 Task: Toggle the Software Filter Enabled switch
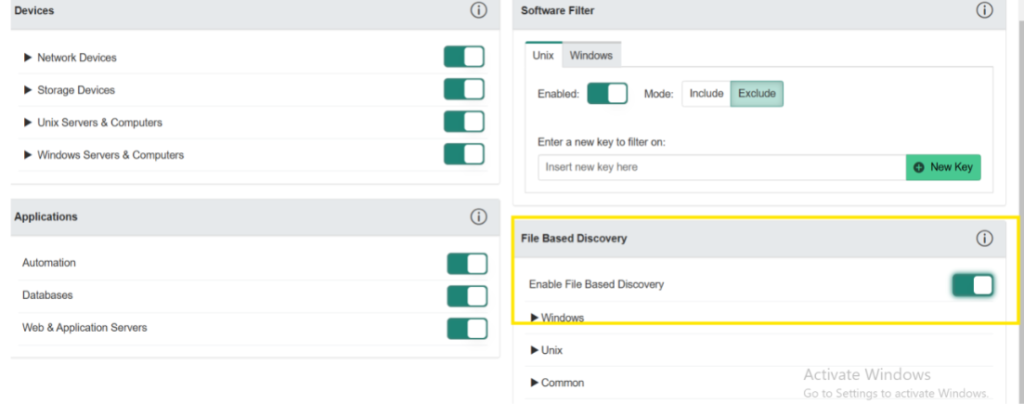click(607, 93)
